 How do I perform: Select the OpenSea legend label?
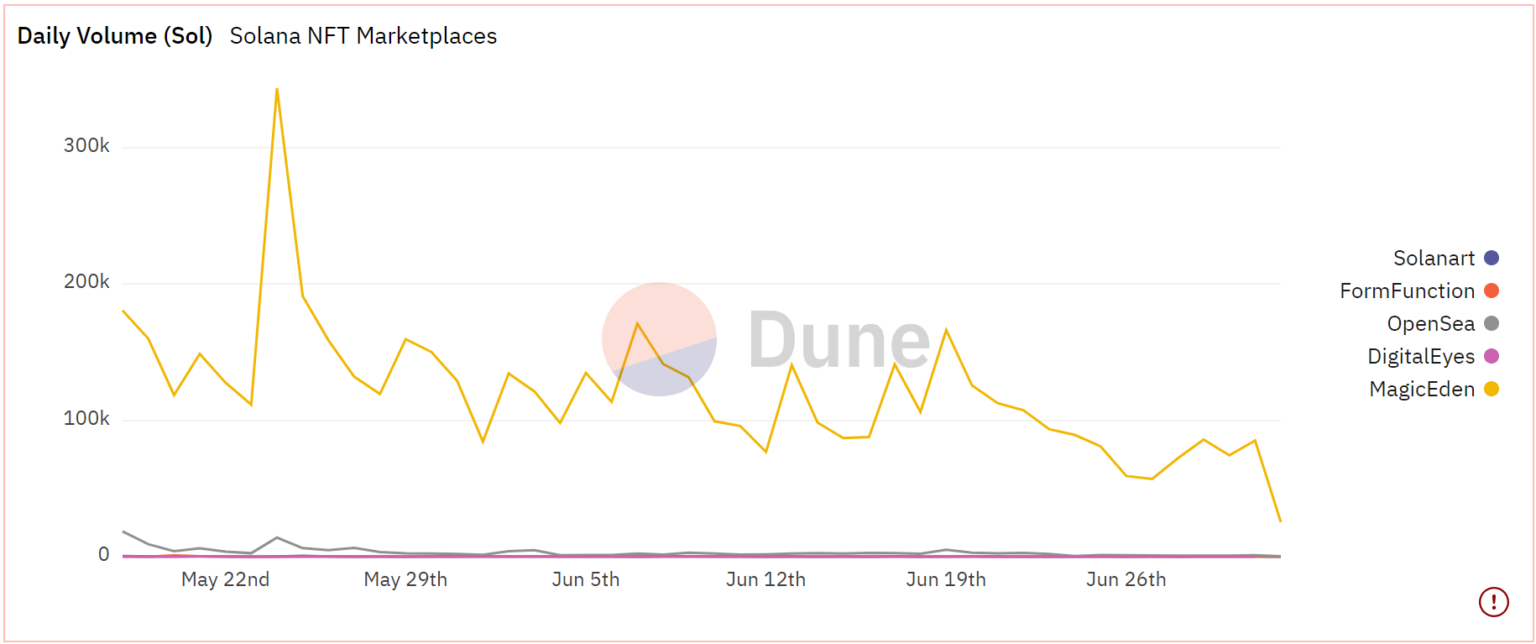1431,323
